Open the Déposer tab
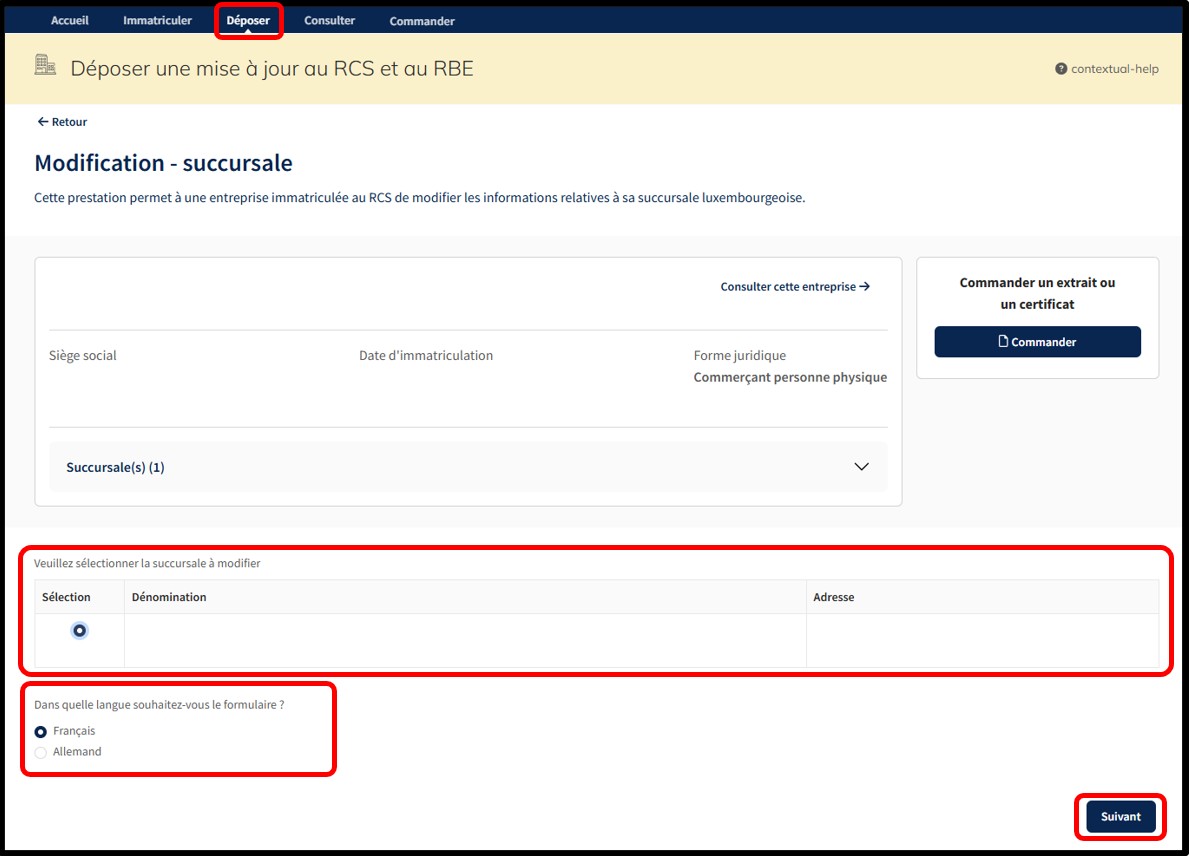Viewport: 1189px width, 856px height. 248,21
